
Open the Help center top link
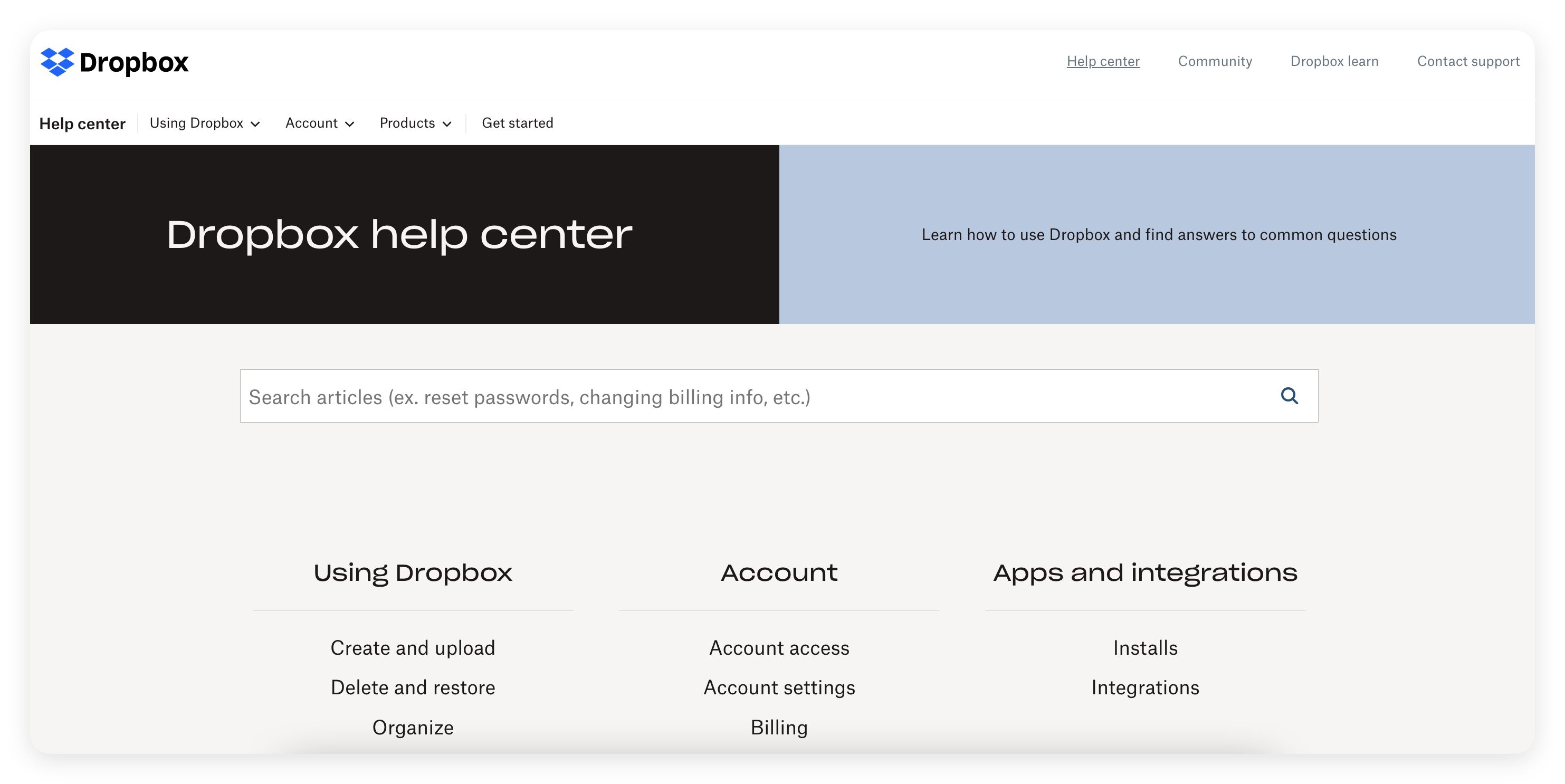(x=1103, y=61)
